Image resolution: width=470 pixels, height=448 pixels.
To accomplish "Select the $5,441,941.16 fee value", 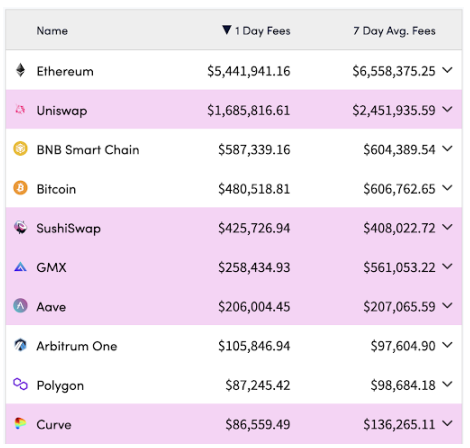I will 249,71.
